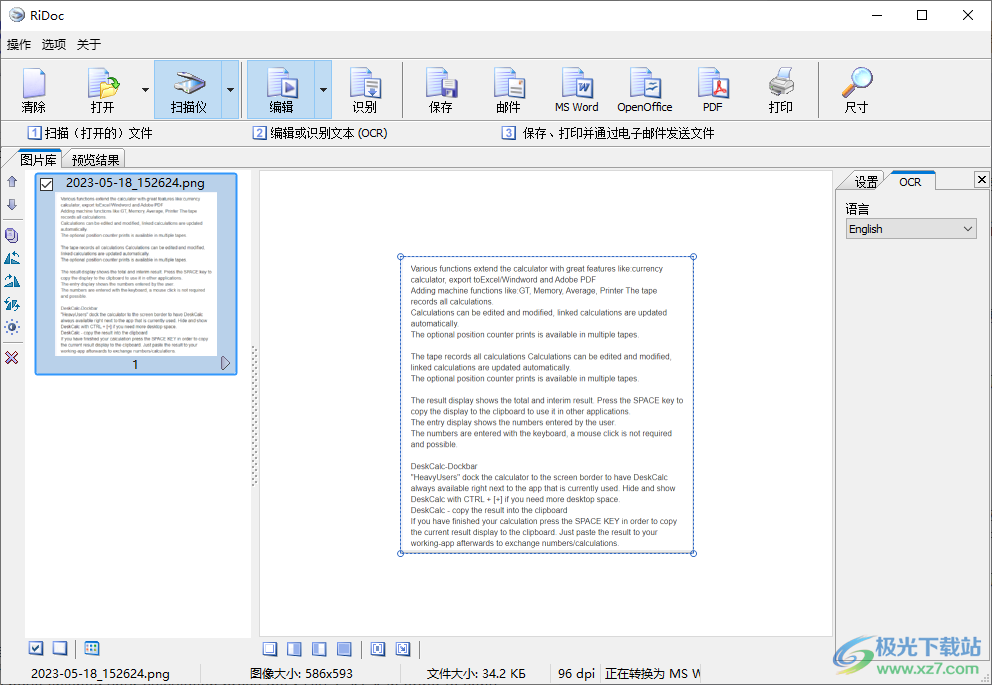Viewport: 992px width, 685px height.
Task: Delete image with the red X icon
Action: (12, 357)
